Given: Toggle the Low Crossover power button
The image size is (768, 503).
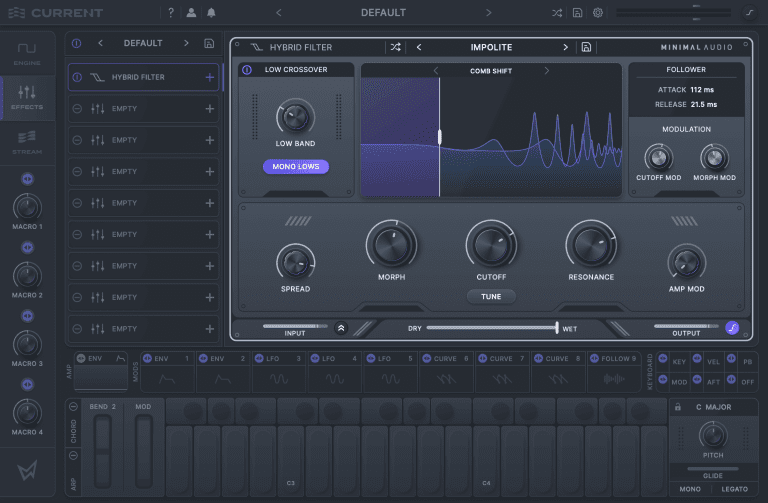Looking at the screenshot, I should [x=247, y=70].
